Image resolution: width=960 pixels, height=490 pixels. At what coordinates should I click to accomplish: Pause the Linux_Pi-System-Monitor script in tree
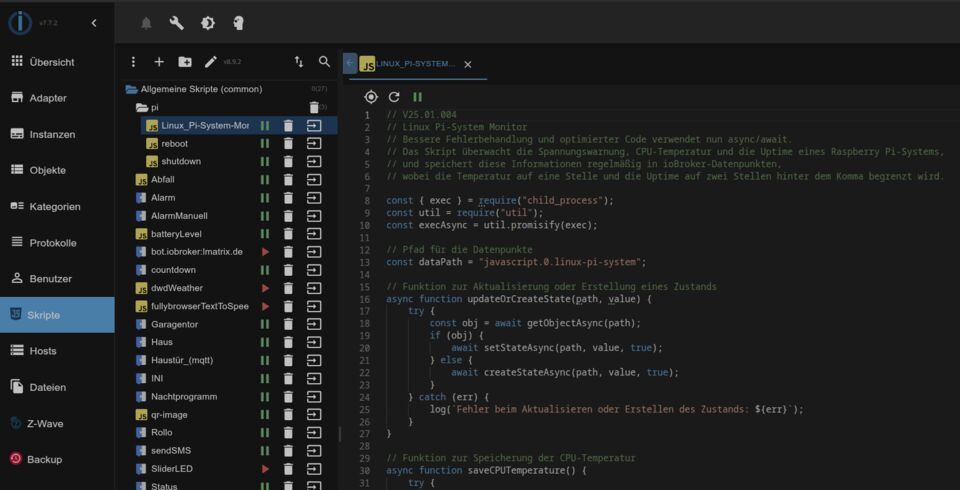point(265,126)
